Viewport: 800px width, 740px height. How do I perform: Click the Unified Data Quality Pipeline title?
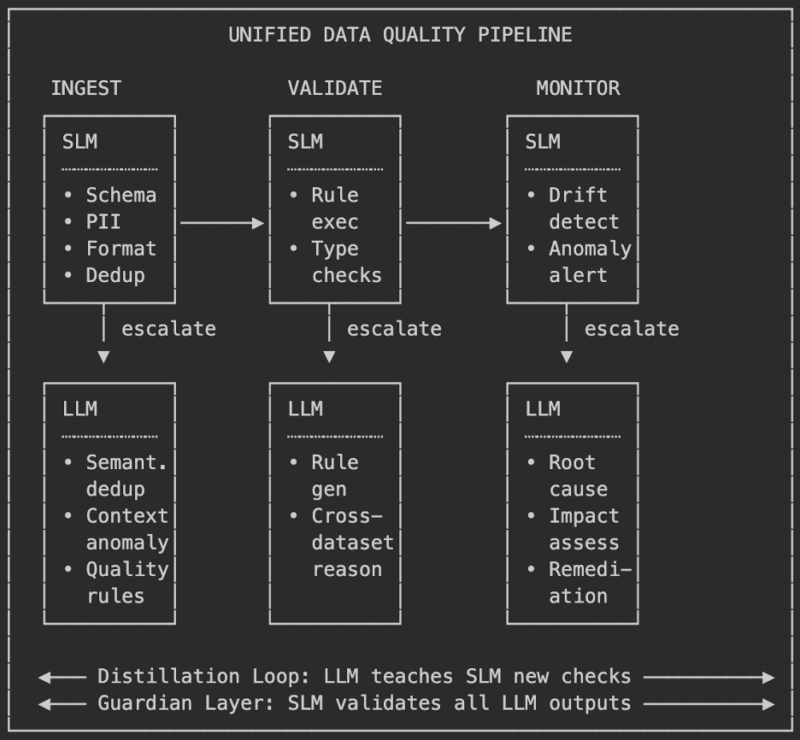[400, 35]
